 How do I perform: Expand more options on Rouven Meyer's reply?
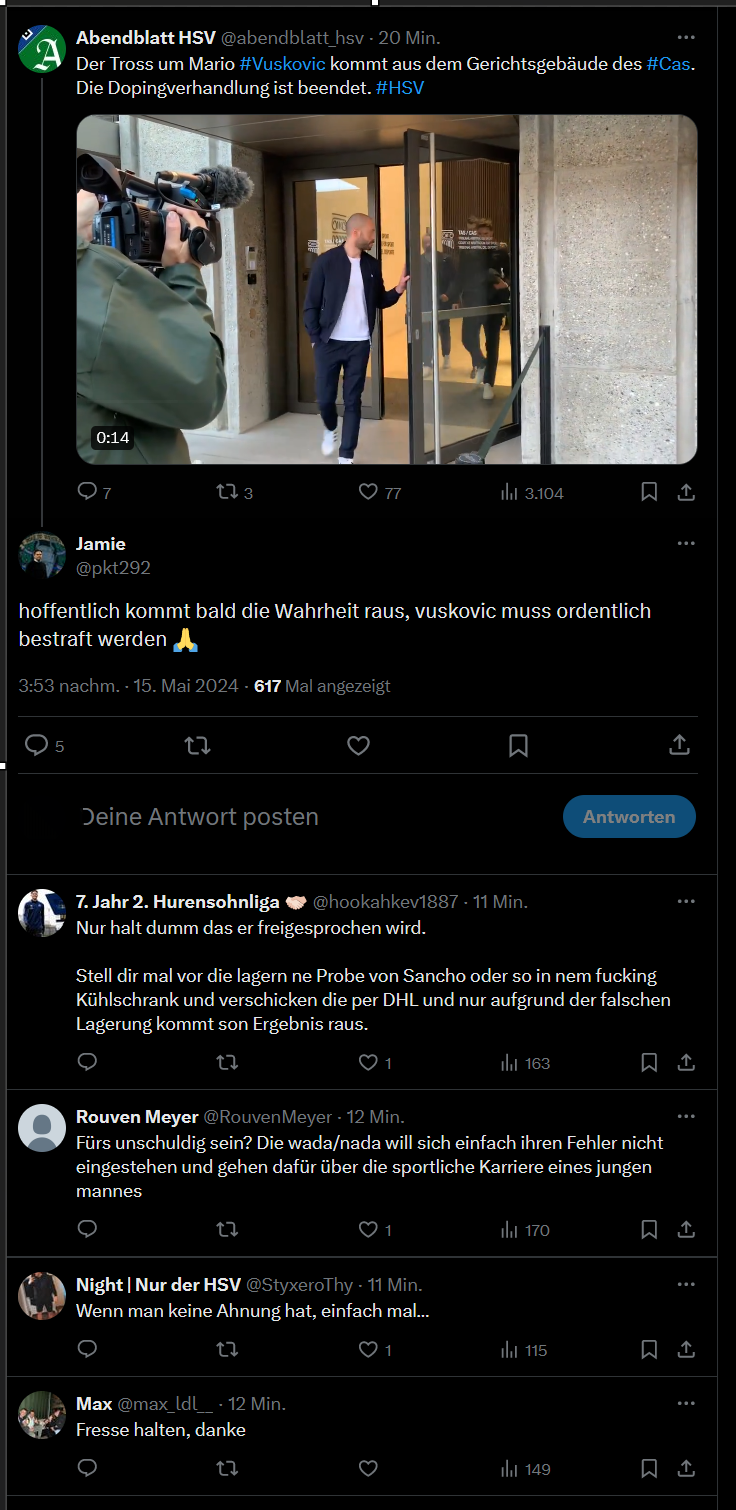686,1117
